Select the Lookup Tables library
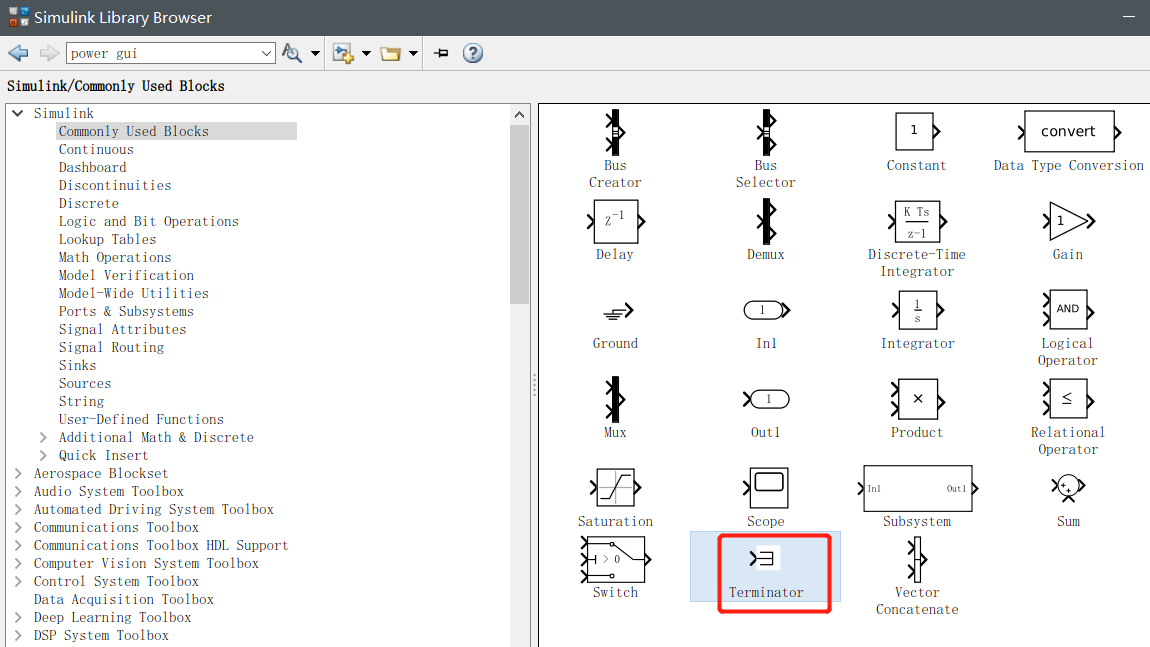Screen dimensions: 1150x647 coord(107,239)
